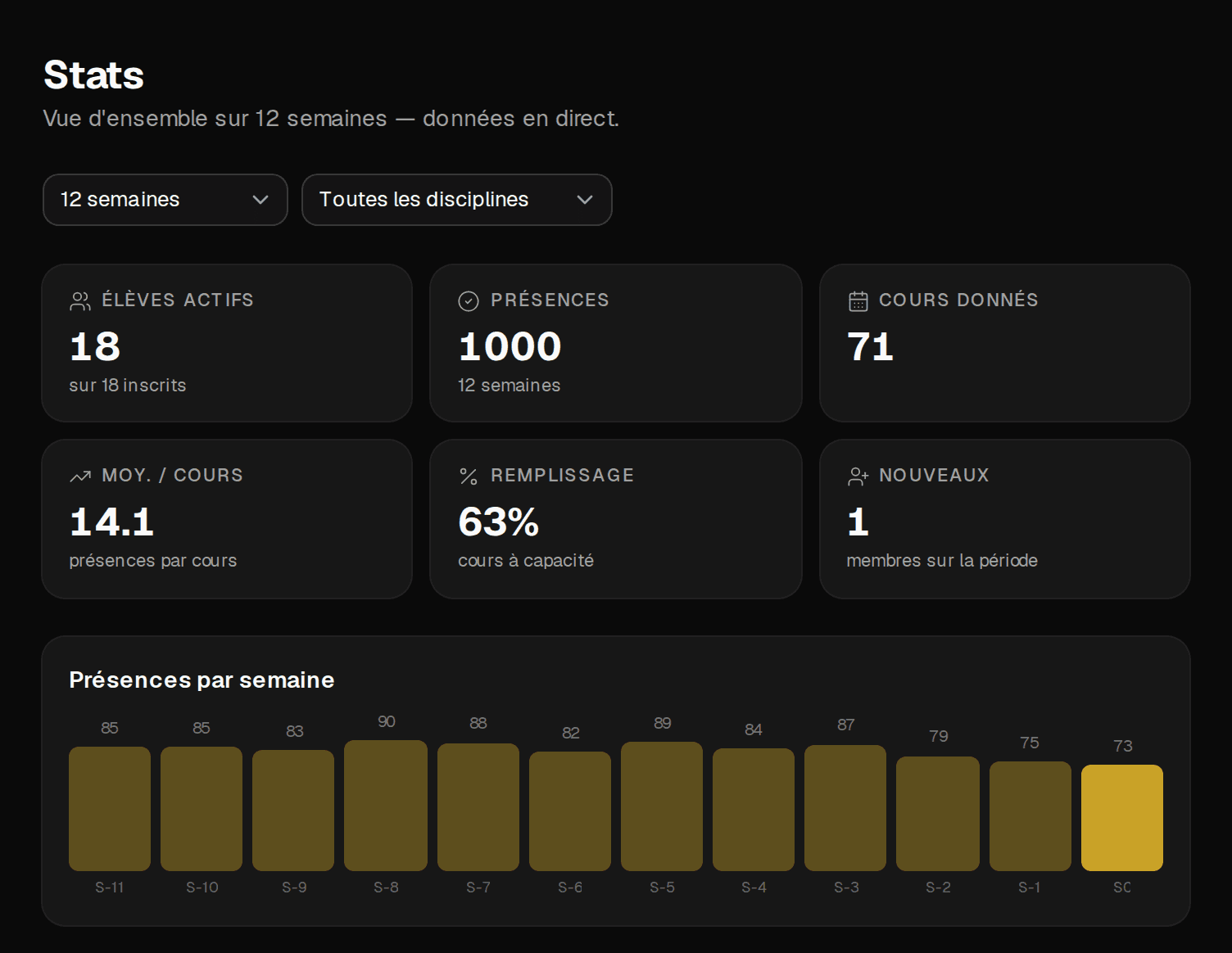The width and height of the screenshot is (1232, 953).
Task: Select the S-2 bar showing 79
Action: click(938, 813)
